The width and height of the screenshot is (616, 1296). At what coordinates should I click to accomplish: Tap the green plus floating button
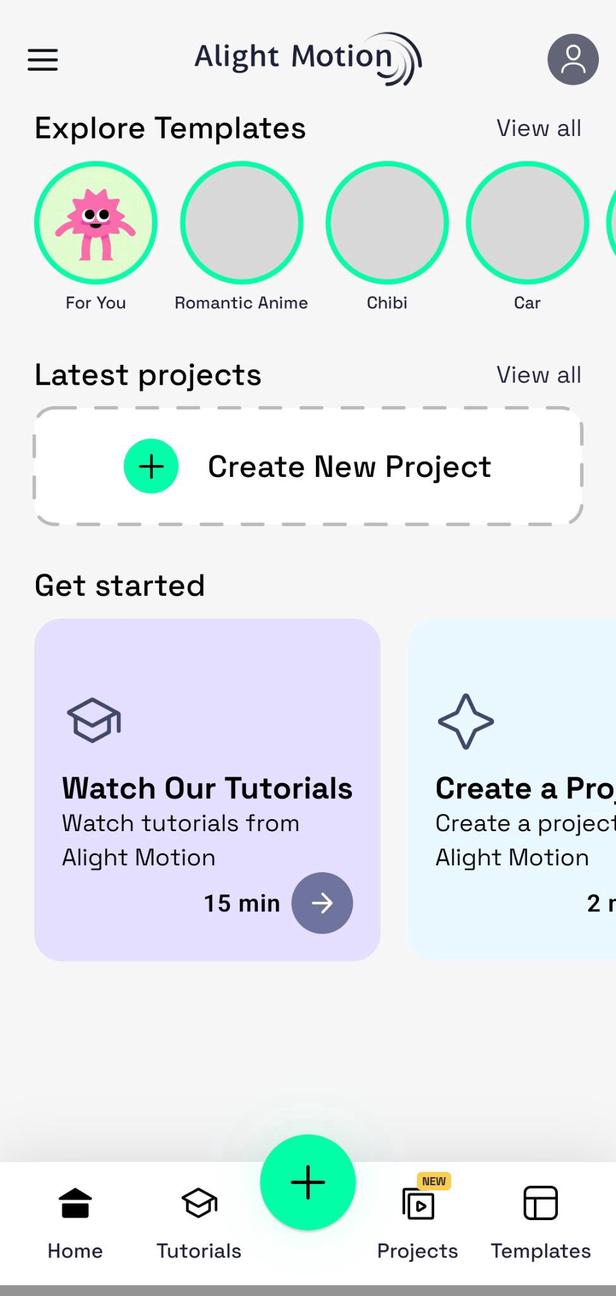[308, 1182]
